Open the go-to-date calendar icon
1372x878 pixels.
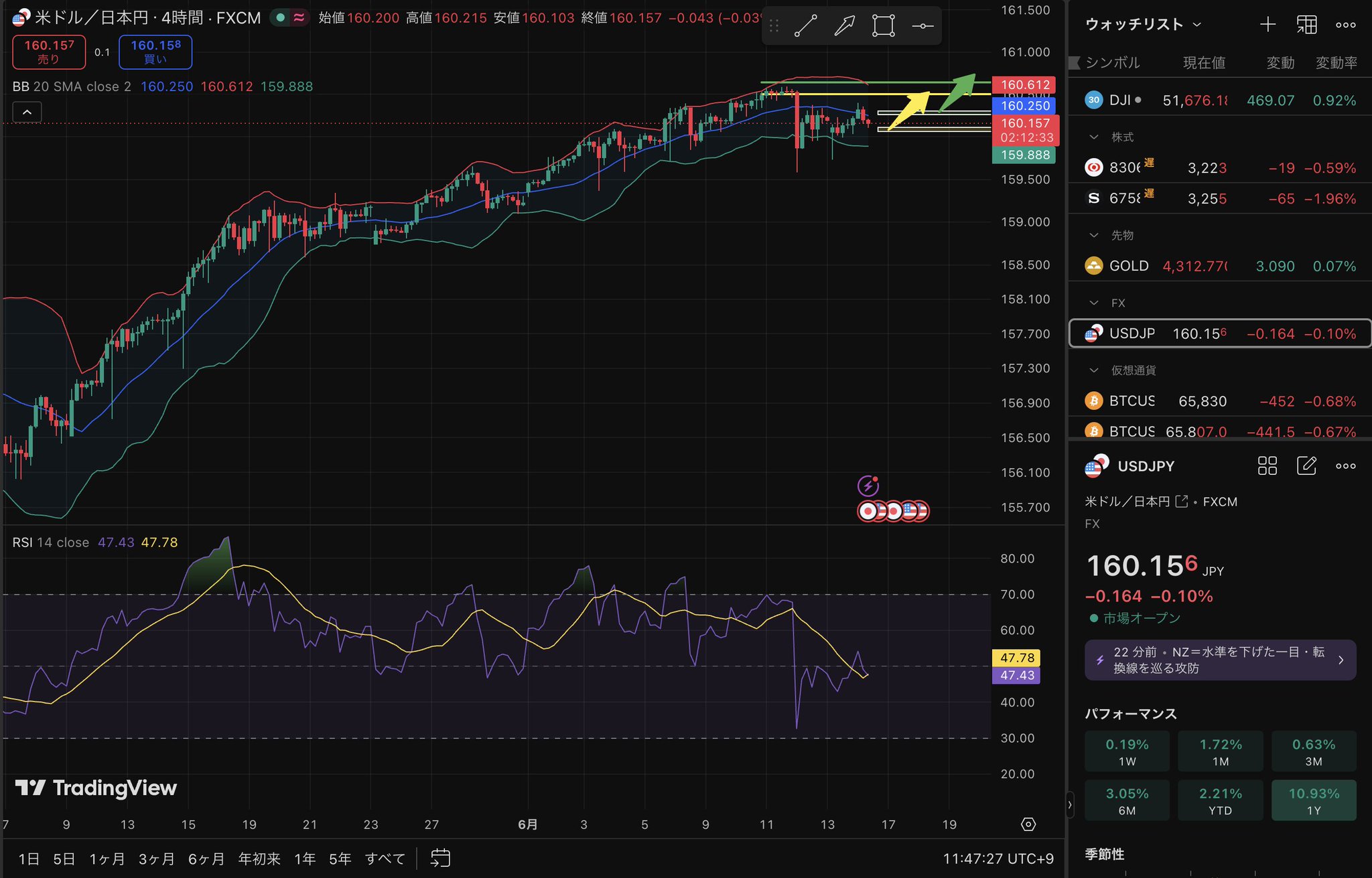pos(440,858)
